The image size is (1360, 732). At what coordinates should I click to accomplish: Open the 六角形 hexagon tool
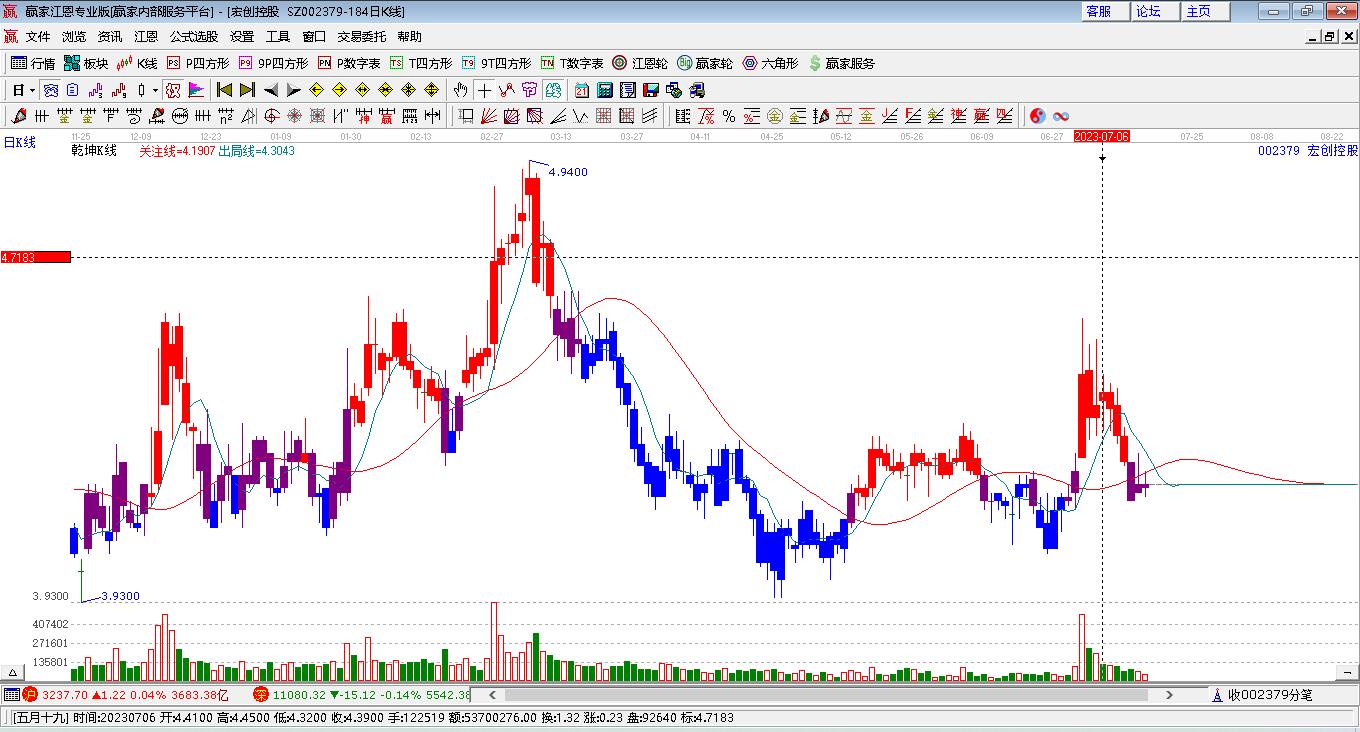pos(770,63)
